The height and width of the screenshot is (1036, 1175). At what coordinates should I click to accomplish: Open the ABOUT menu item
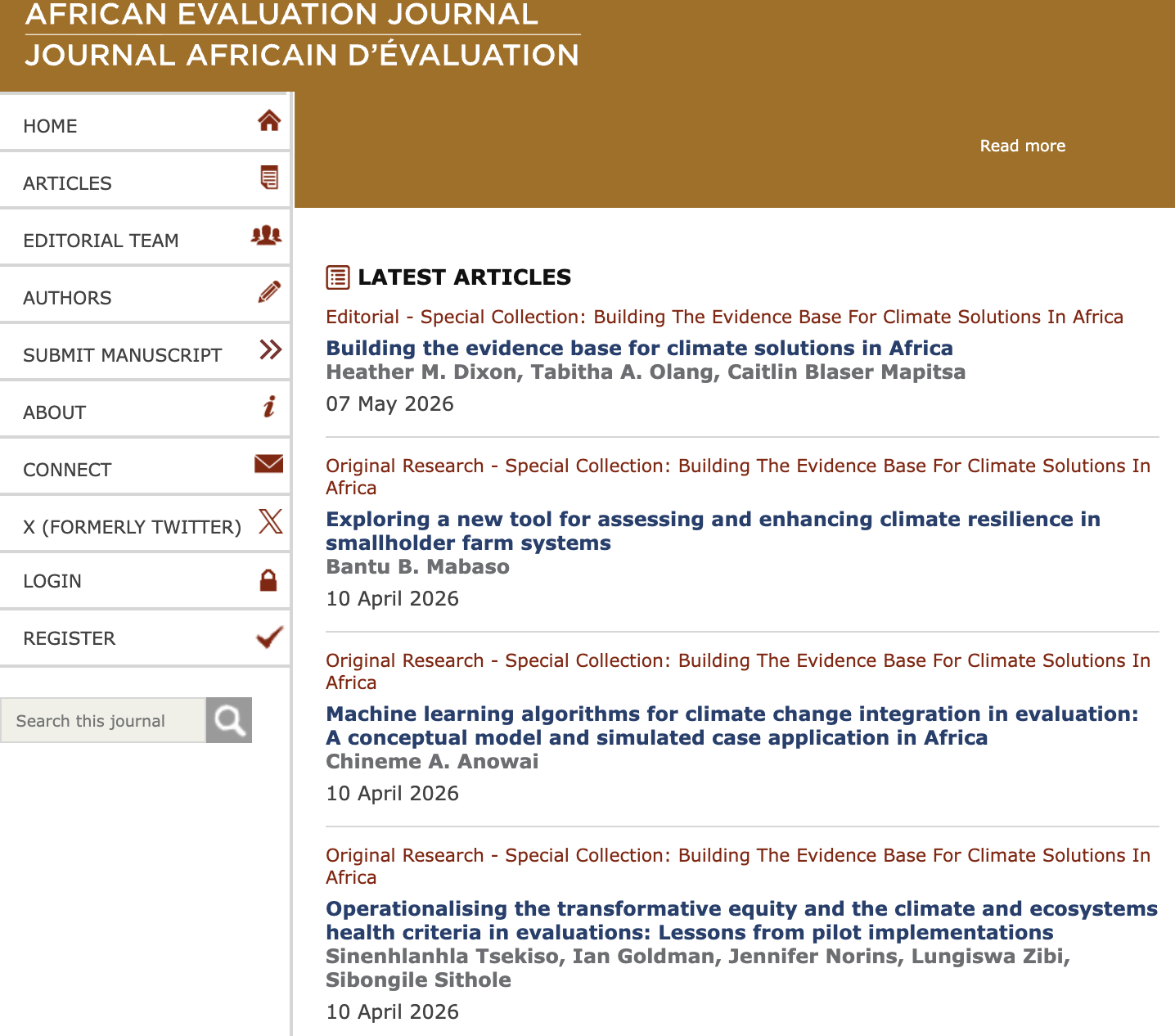(145, 412)
